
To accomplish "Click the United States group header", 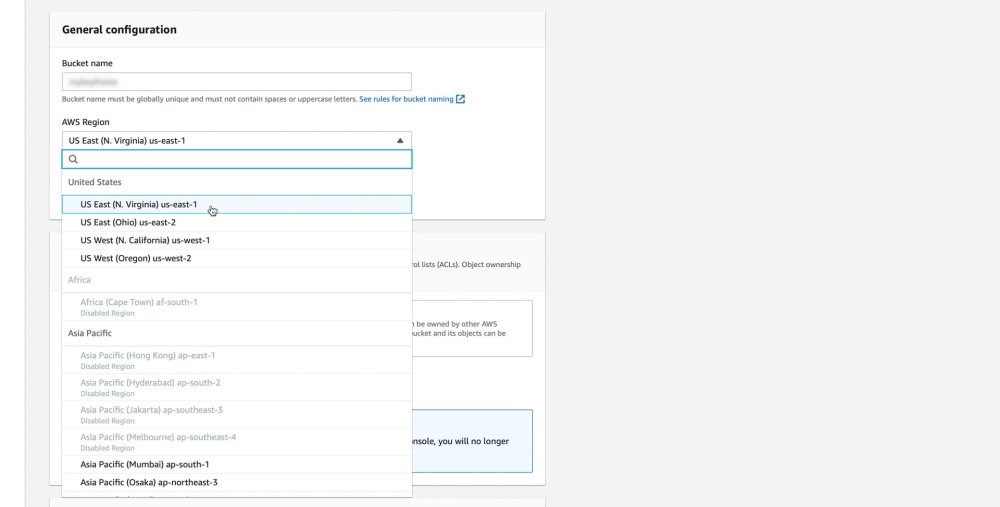I will pyautogui.click(x=94, y=182).
